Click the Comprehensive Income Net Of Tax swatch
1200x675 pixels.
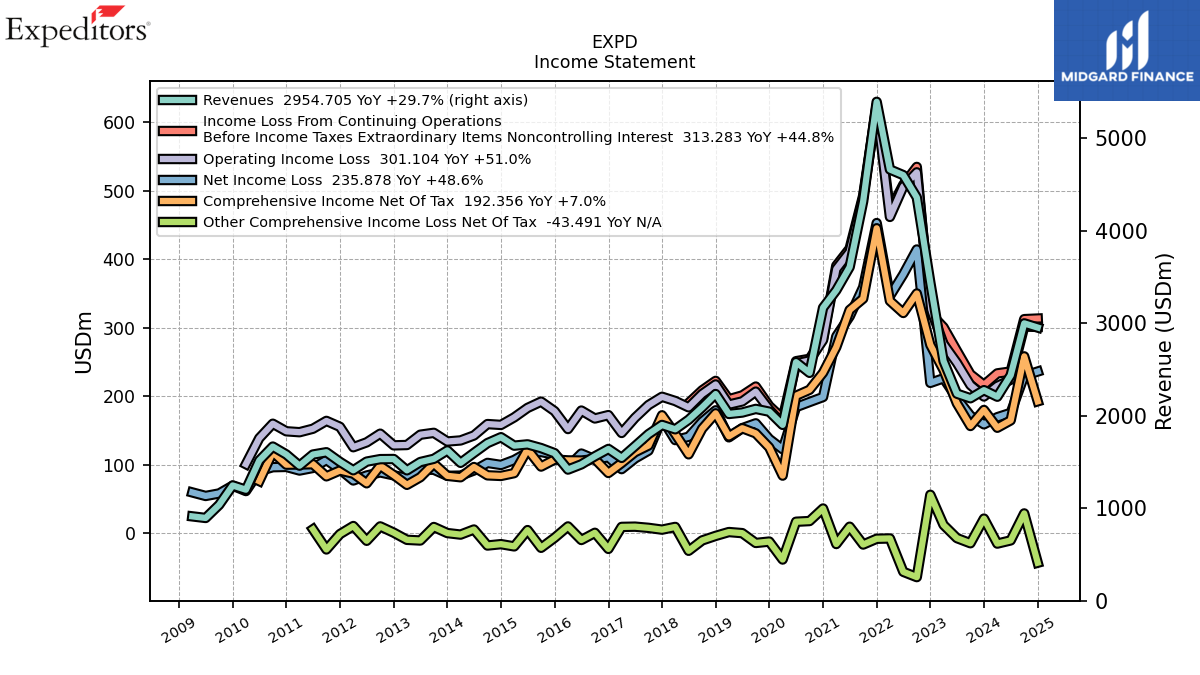[x=178, y=201]
